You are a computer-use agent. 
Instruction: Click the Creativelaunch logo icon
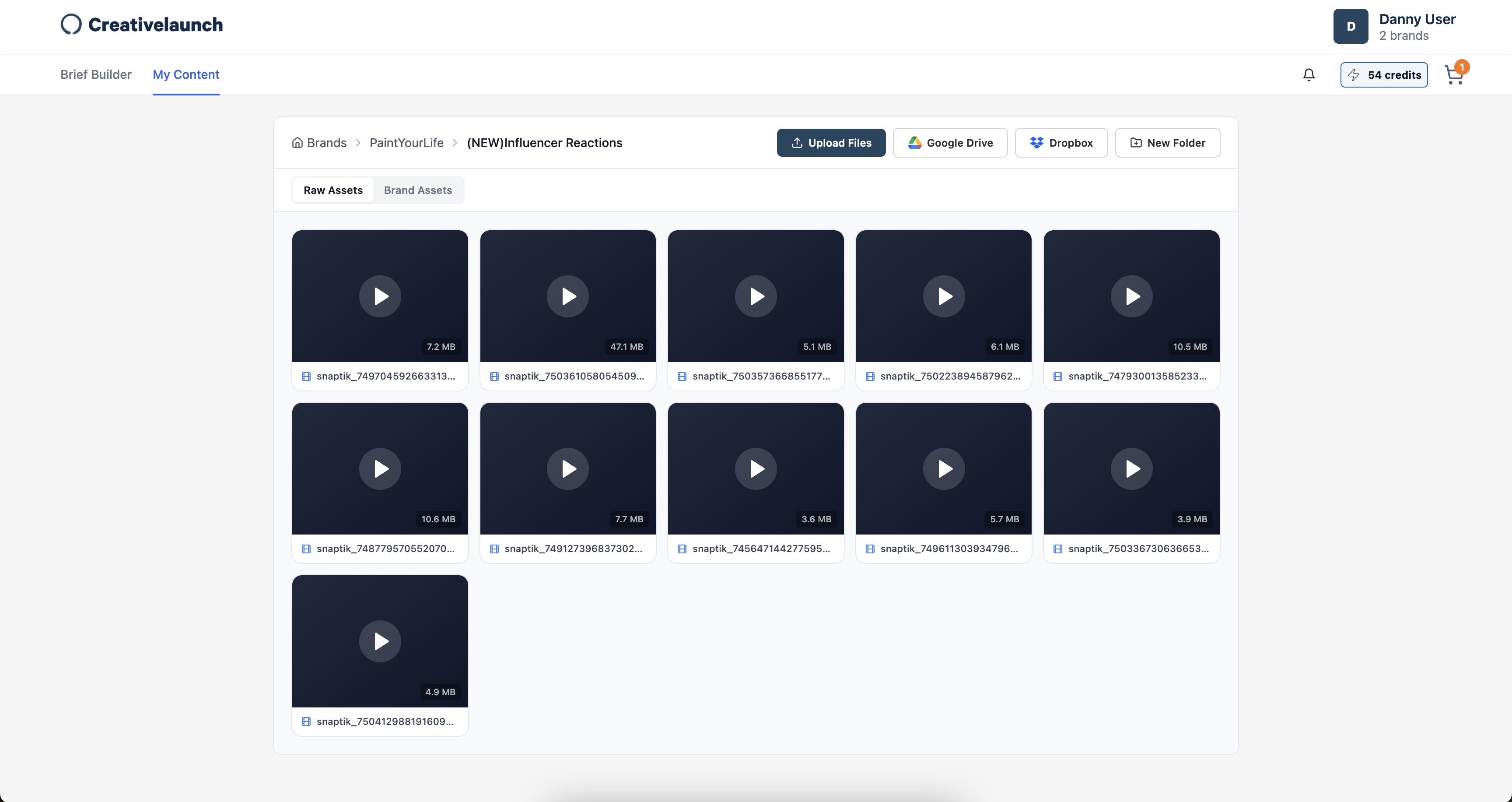[x=71, y=24]
